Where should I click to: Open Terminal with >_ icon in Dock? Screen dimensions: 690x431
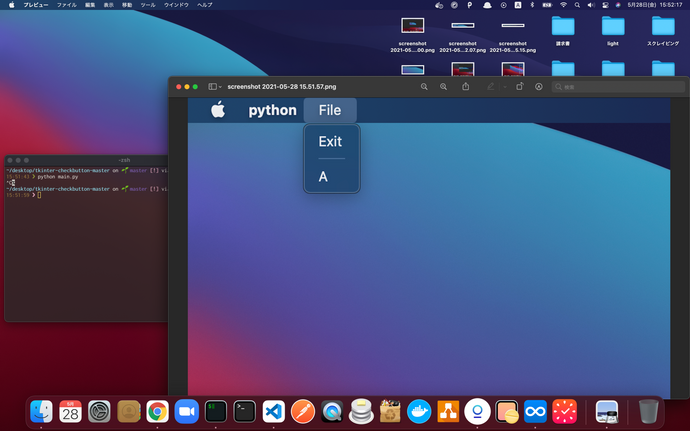[245, 412]
